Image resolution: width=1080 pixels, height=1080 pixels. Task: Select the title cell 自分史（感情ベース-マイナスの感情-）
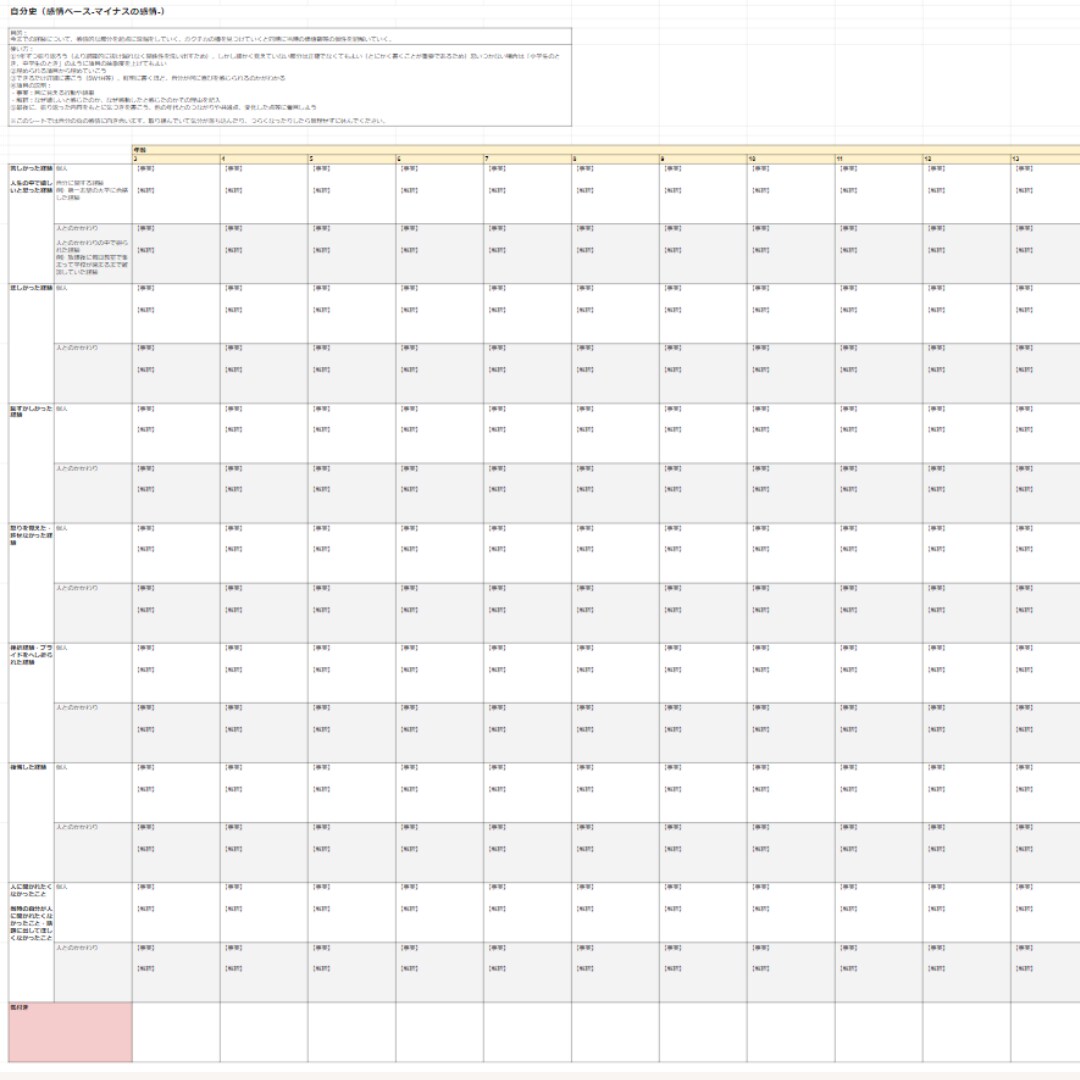[x=87, y=12]
